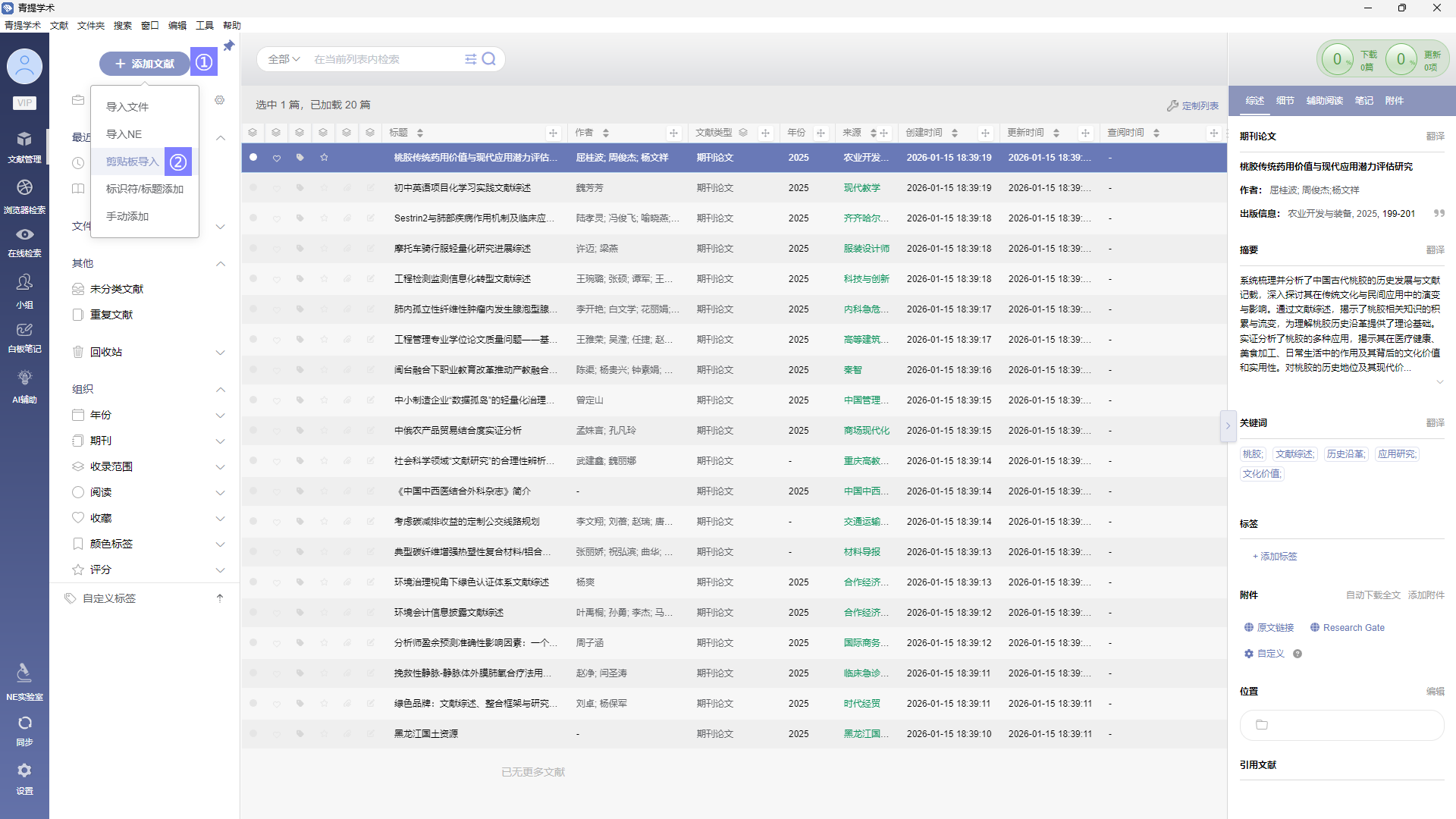Screen dimensions: 1456x819
Task: Select 剪贴板导入 from add menu
Action: pos(133,162)
